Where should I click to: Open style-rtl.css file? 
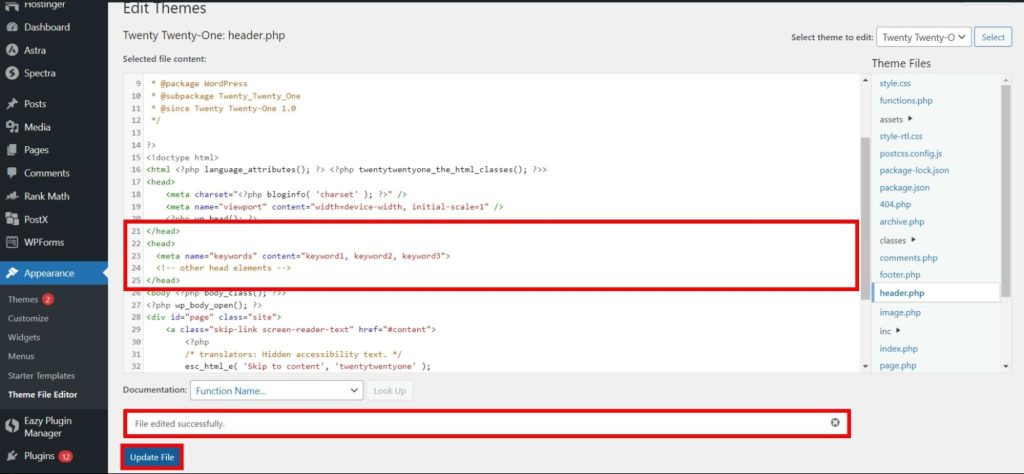(901, 136)
